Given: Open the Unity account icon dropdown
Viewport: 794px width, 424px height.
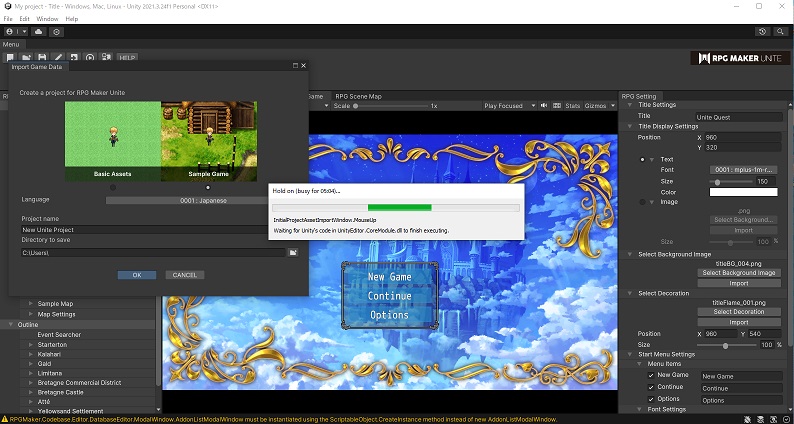Looking at the screenshot, I should point(16,31).
